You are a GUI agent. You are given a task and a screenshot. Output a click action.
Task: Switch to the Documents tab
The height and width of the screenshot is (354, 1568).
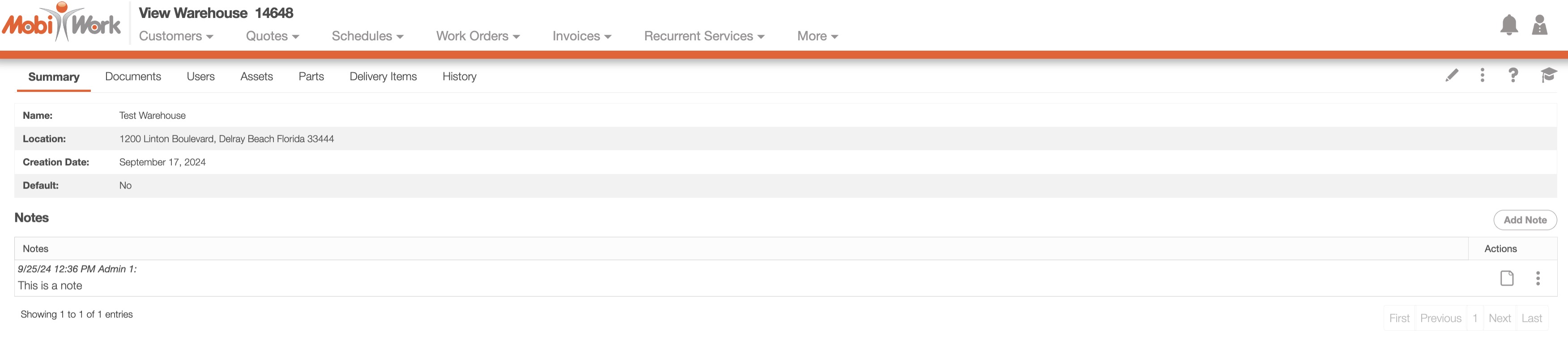[133, 77]
